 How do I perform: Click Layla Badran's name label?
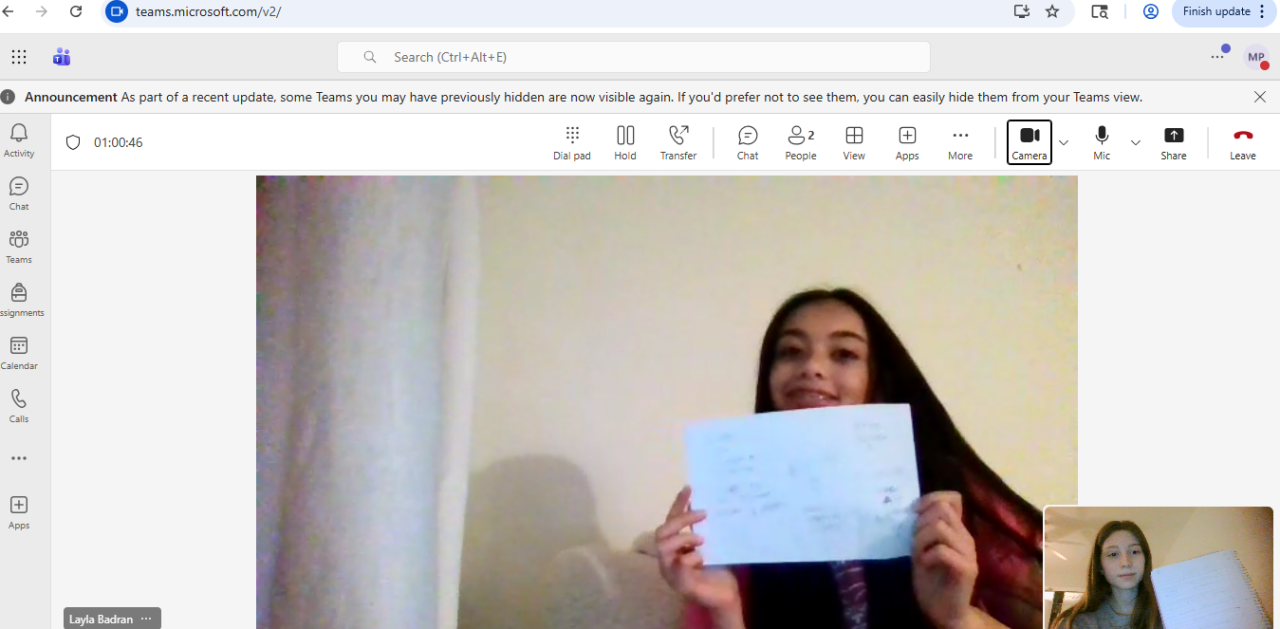coord(101,619)
